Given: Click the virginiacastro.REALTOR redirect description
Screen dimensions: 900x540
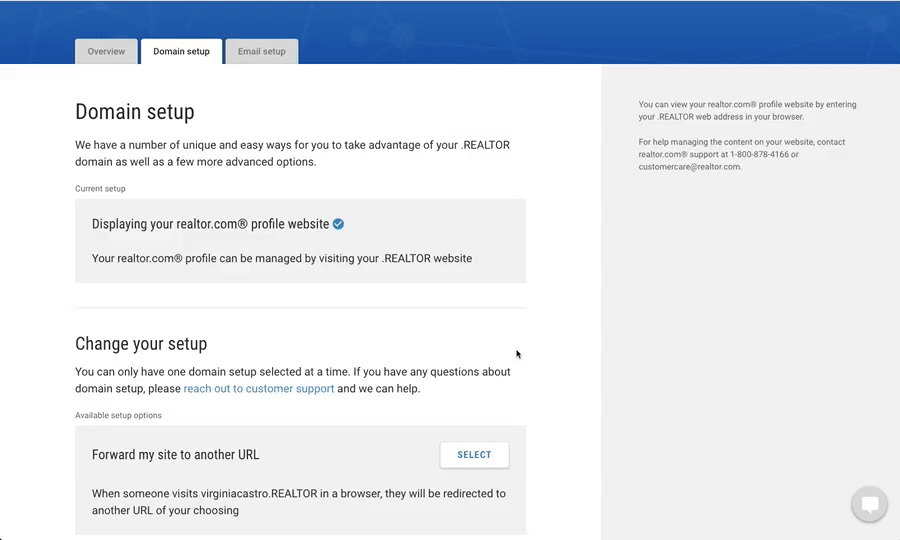Looking at the screenshot, I should (x=298, y=502).
